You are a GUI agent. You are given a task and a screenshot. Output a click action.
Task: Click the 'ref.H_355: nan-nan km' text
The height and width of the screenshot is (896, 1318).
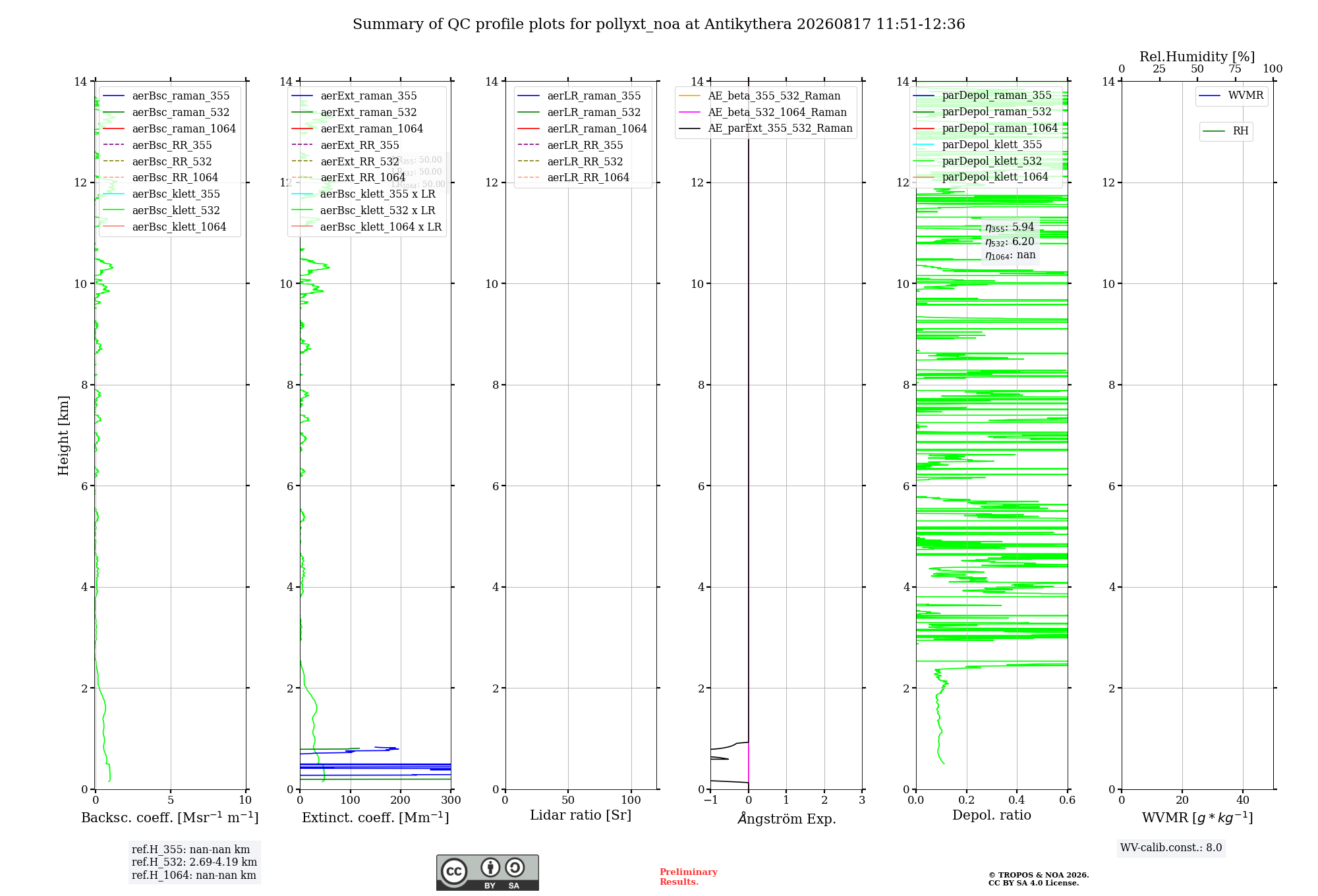191,849
